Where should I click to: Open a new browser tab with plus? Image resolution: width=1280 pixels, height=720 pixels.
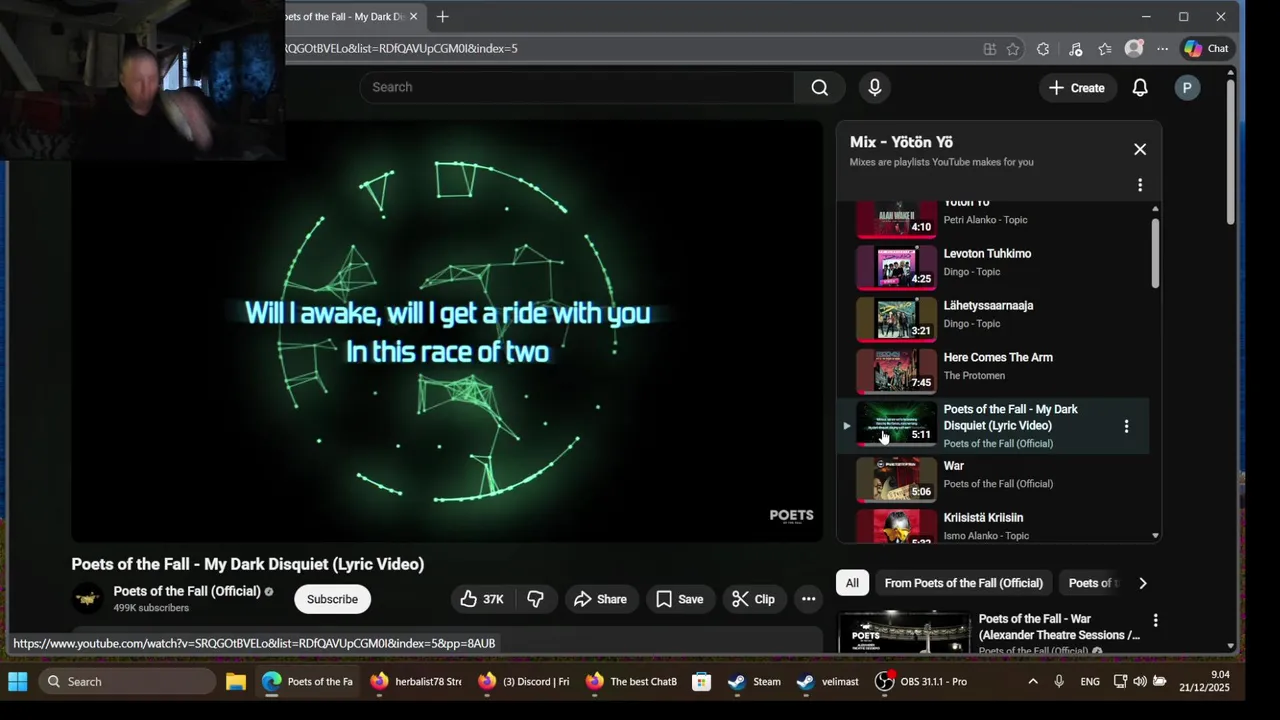(442, 16)
